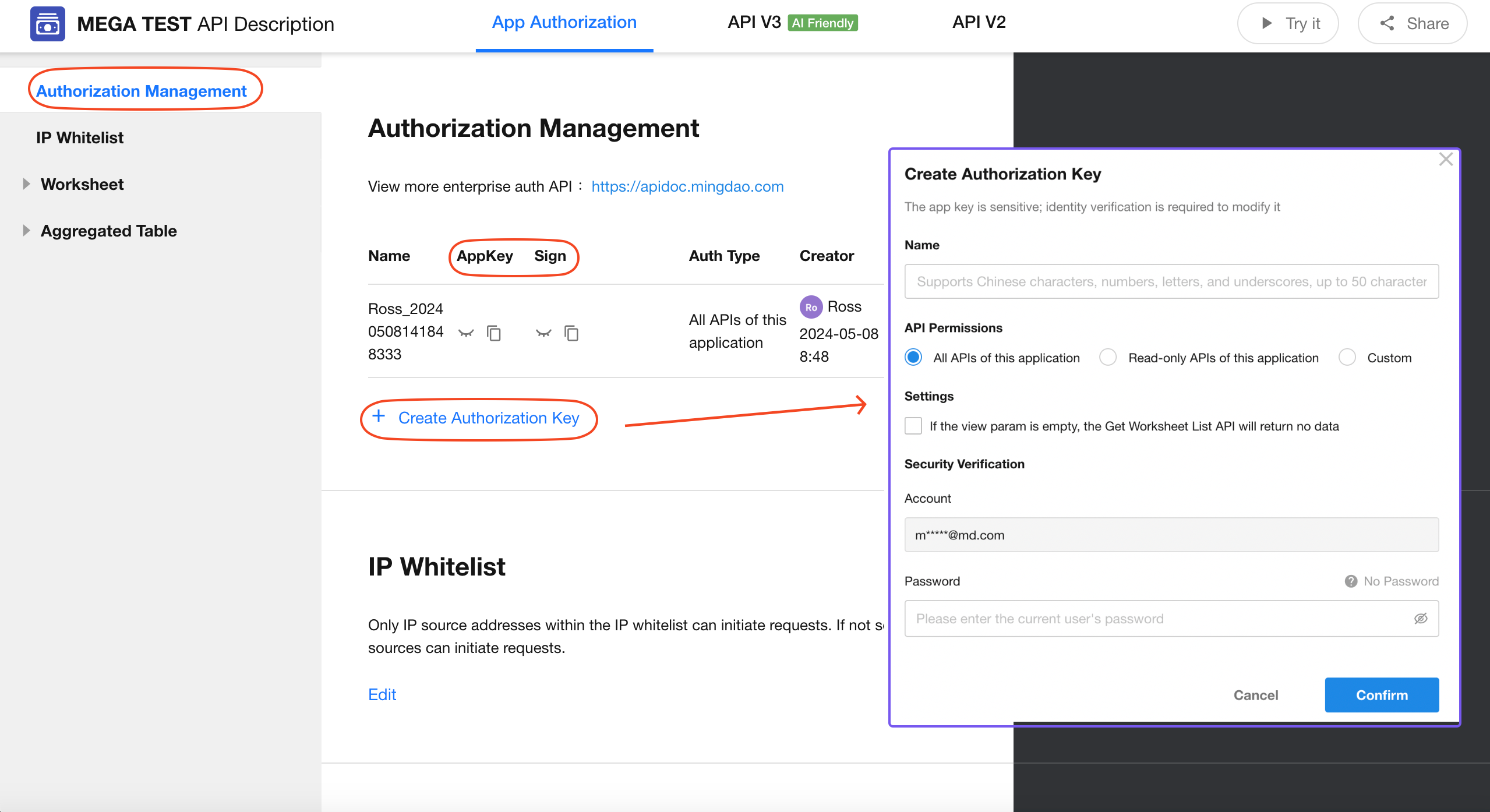Click the No Password help icon

(x=1351, y=581)
